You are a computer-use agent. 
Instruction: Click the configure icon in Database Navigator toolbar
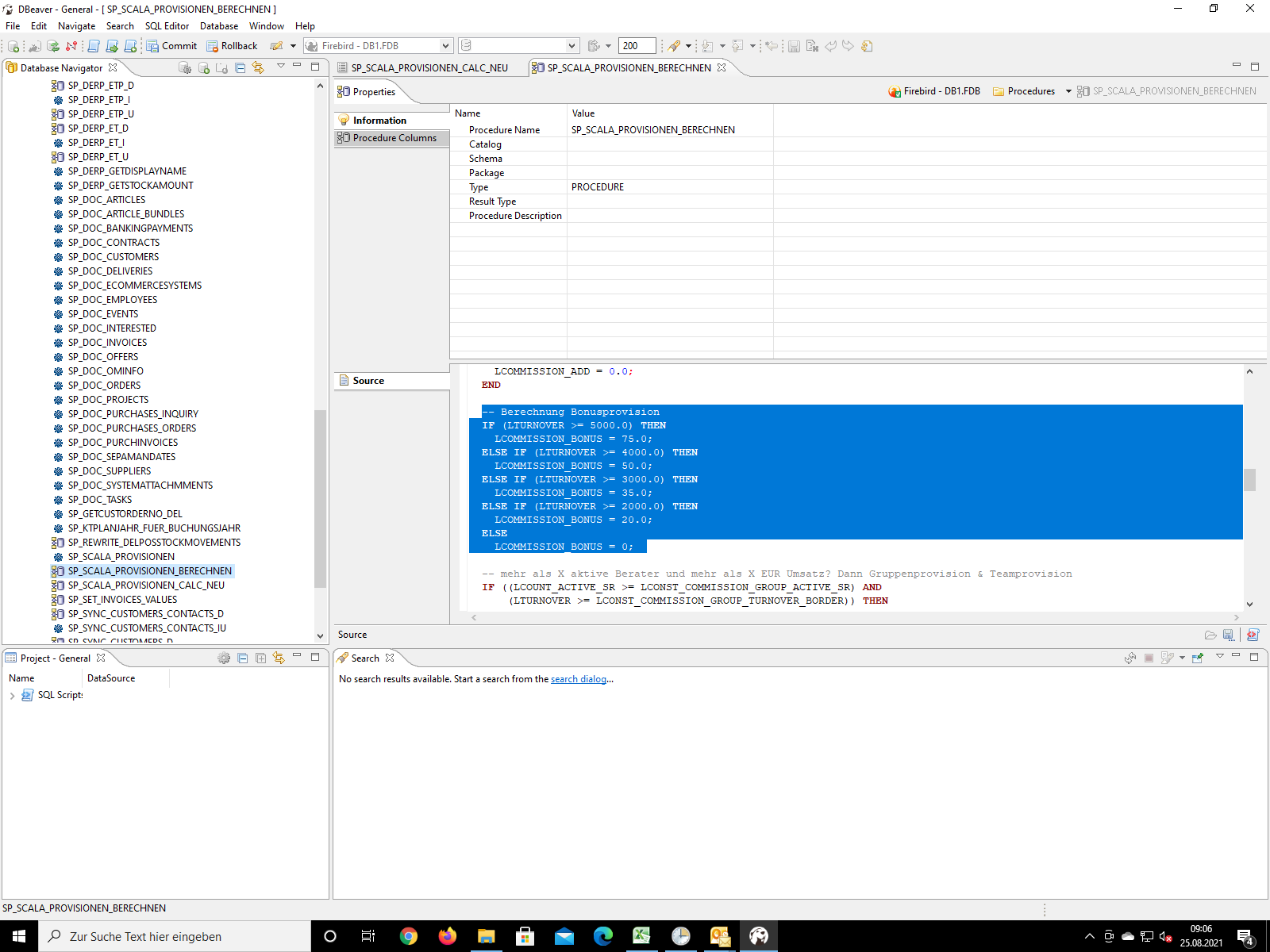coord(185,68)
